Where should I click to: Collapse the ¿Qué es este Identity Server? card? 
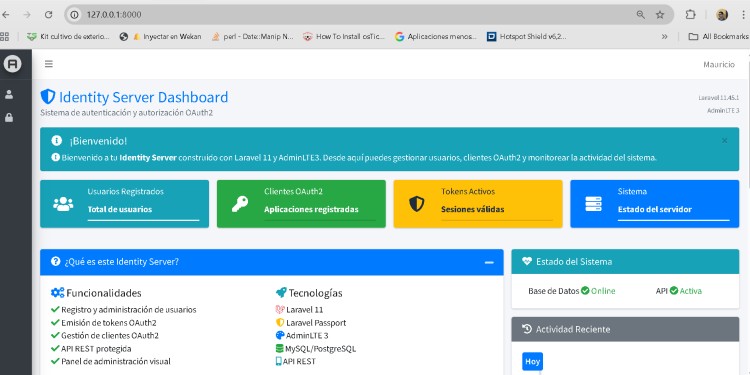pos(489,262)
